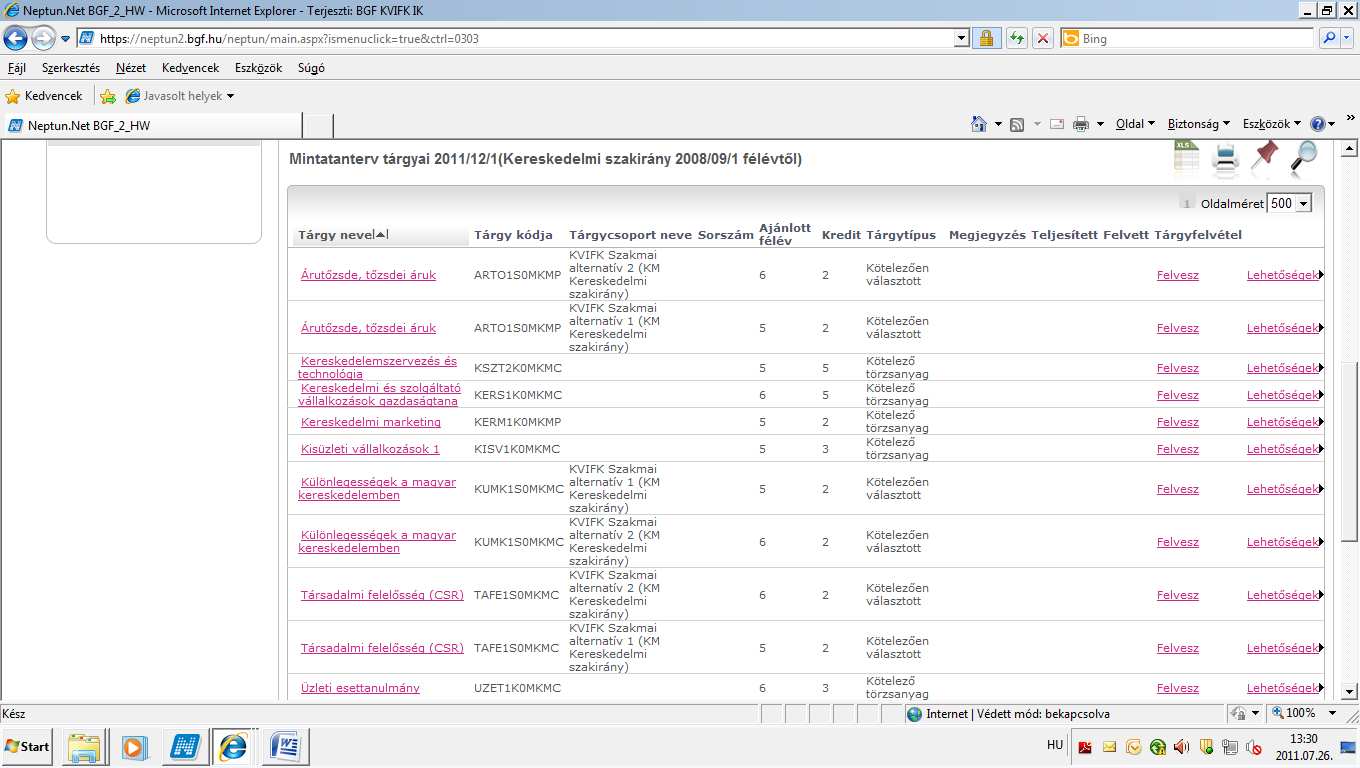The image size is (1360, 768).
Task: Open the Kedvencek menu in the menu bar
Action: point(190,68)
